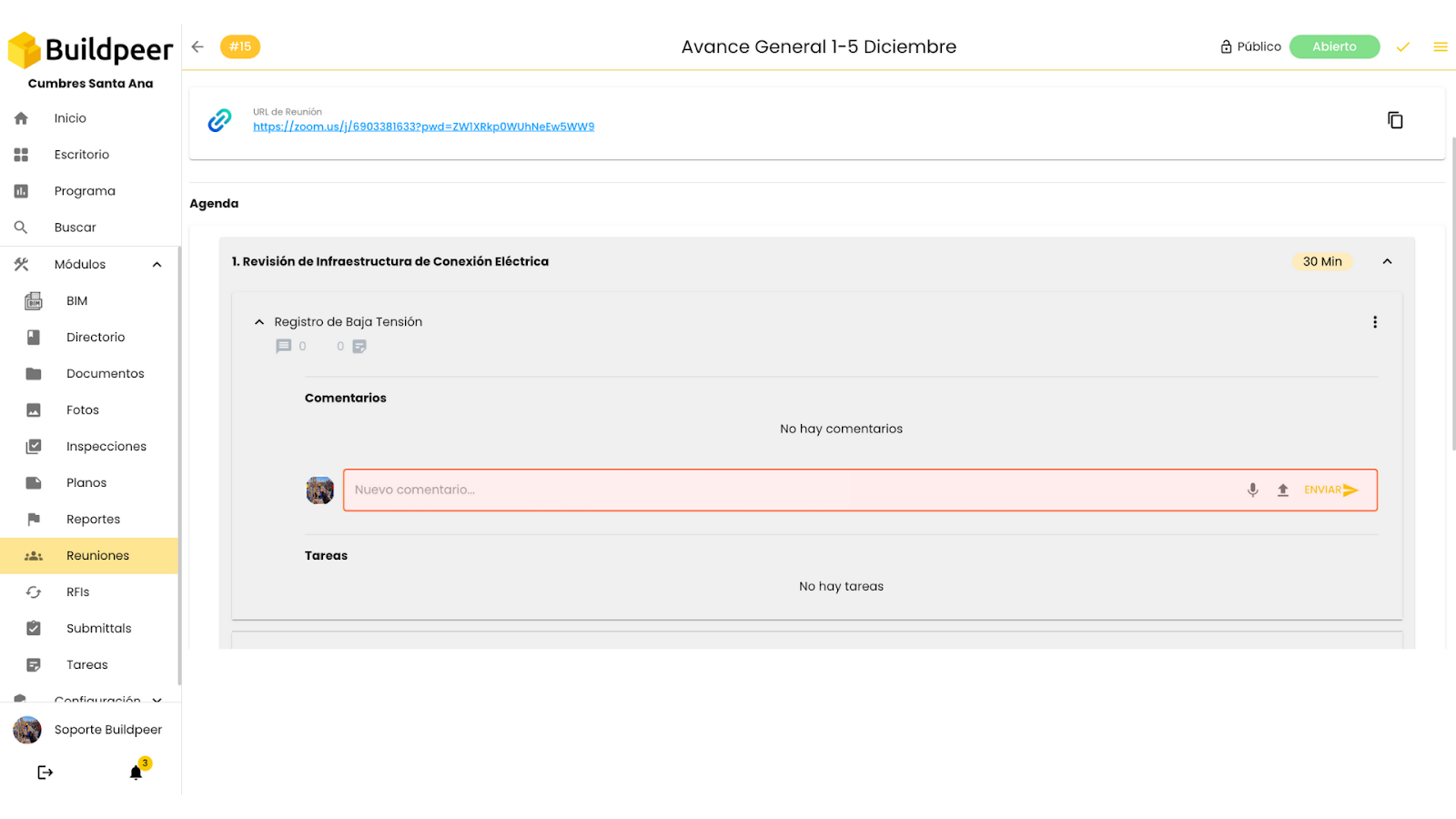Click the Comentarios heading

coord(346,398)
